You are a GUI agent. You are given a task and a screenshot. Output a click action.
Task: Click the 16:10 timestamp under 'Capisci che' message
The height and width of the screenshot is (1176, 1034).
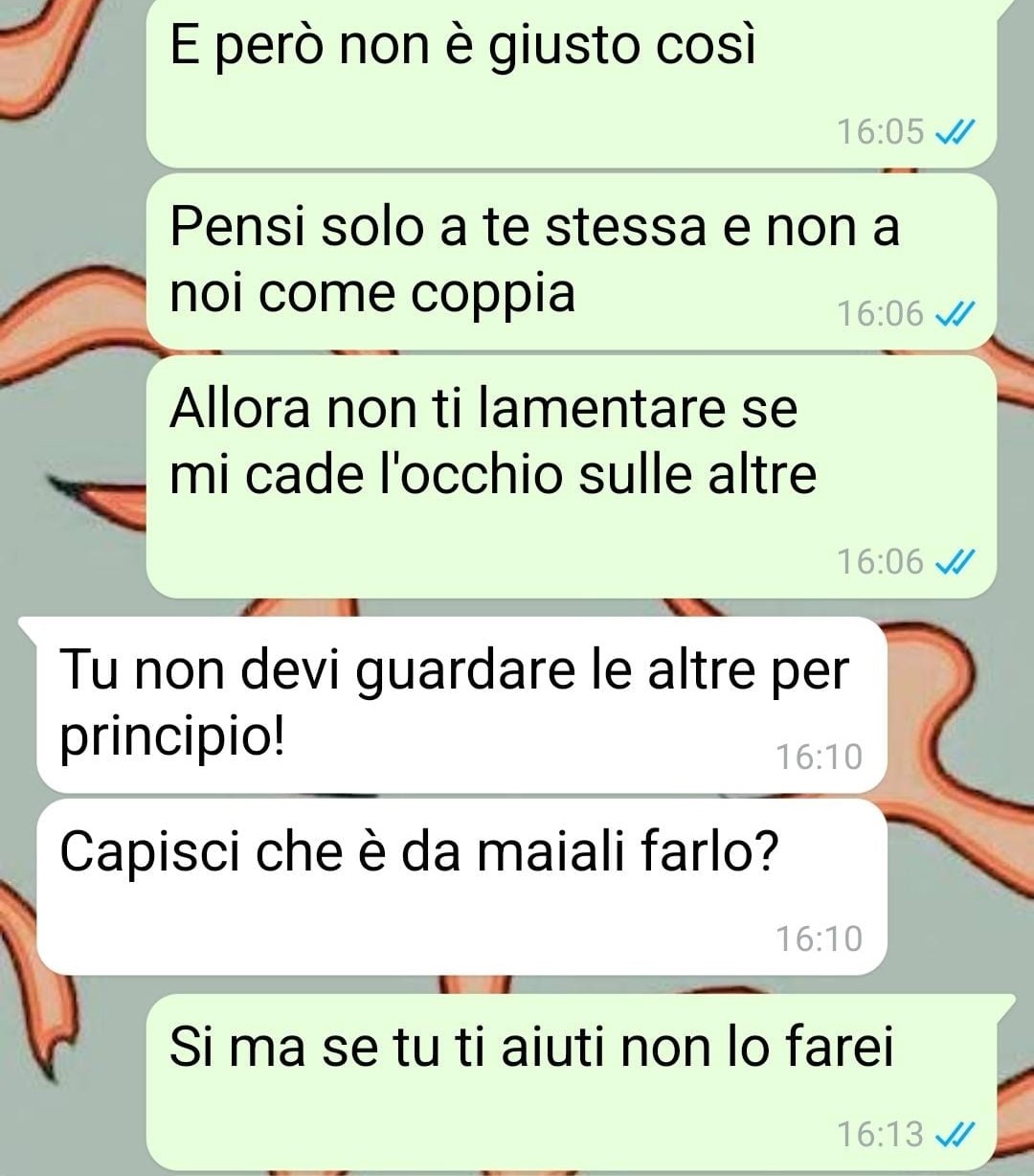(x=820, y=939)
